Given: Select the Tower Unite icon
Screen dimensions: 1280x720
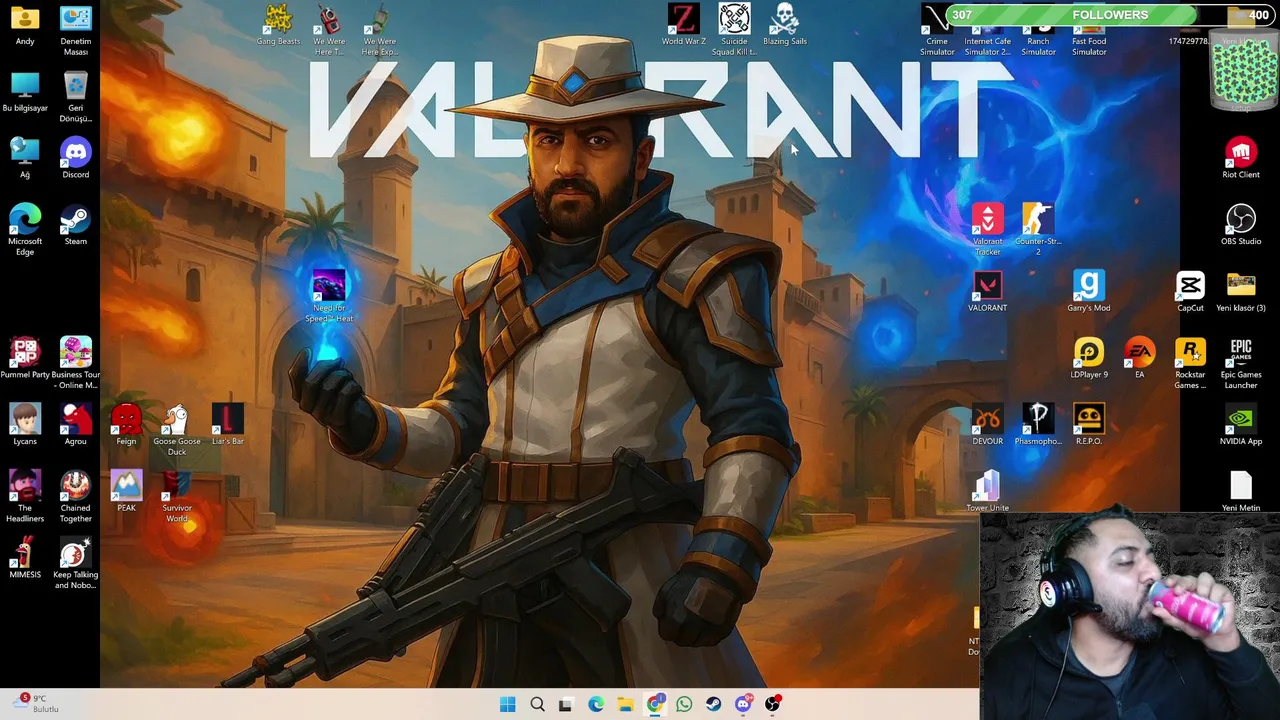Looking at the screenshot, I should (x=987, y=492).
